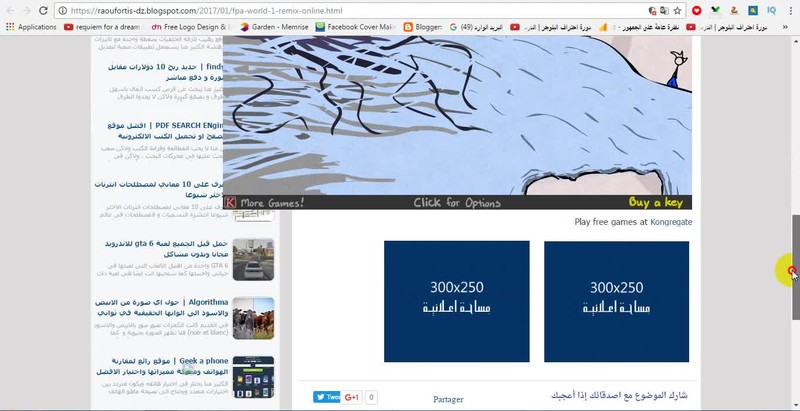The height and width of the screenshot is (411, 800).
Task: Open the IQ extension icon
Action: pyautogui.click(x=771, y=10)
